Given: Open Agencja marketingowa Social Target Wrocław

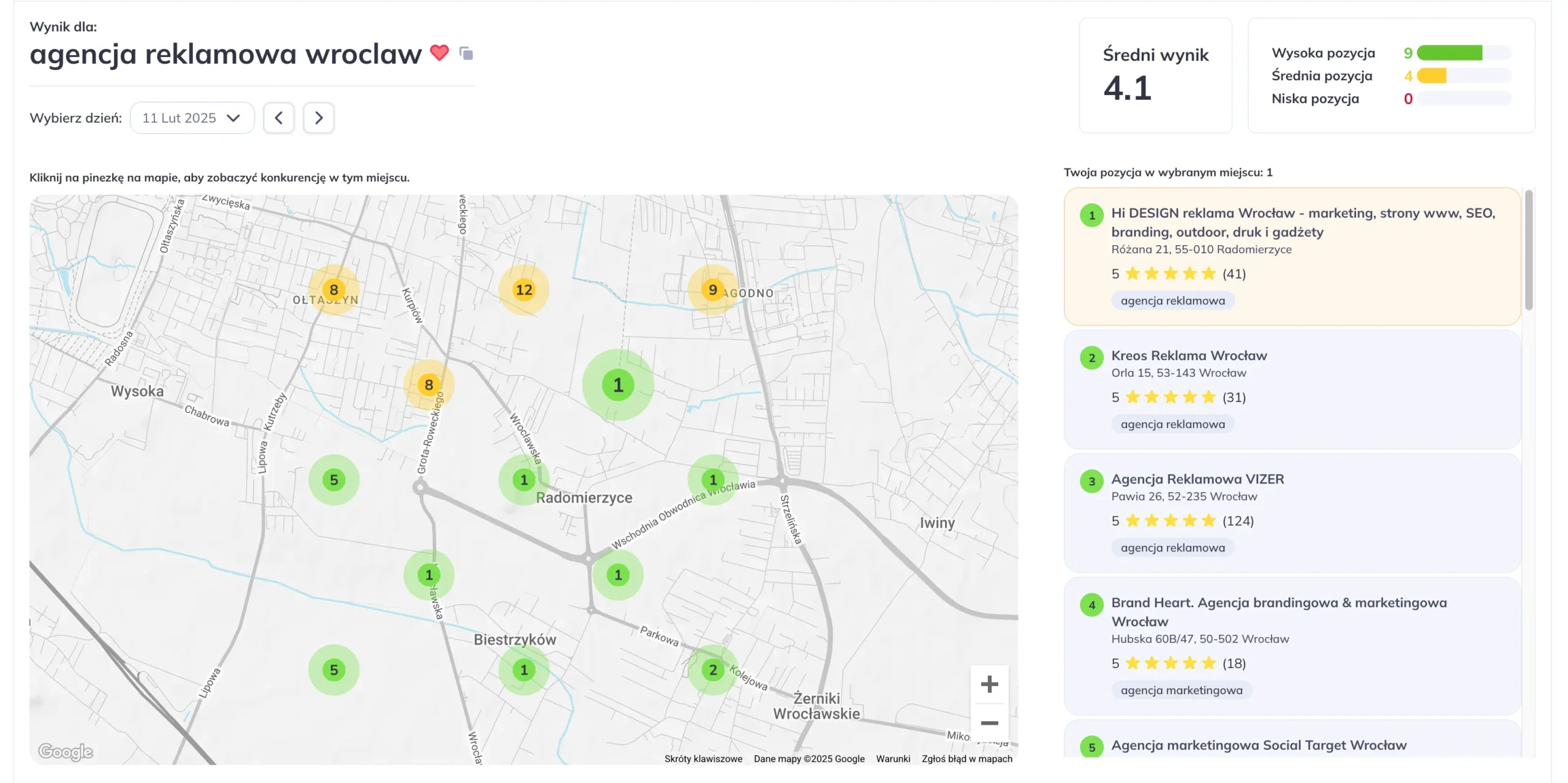Looking at the screenshot, I should pyautogui.click(x=1292, y=739).
